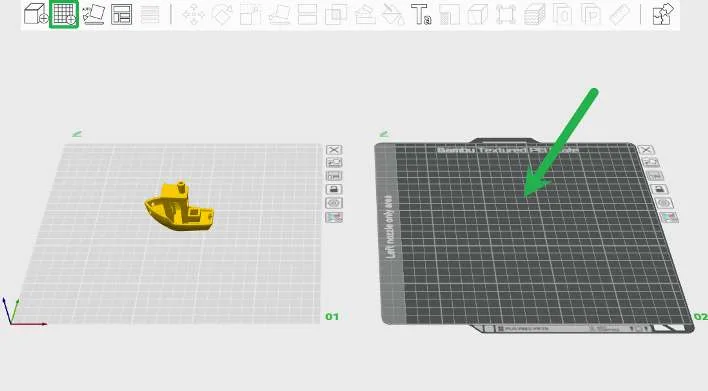
Task: Click the Add object cube icon
Action: tap(36, 14)
